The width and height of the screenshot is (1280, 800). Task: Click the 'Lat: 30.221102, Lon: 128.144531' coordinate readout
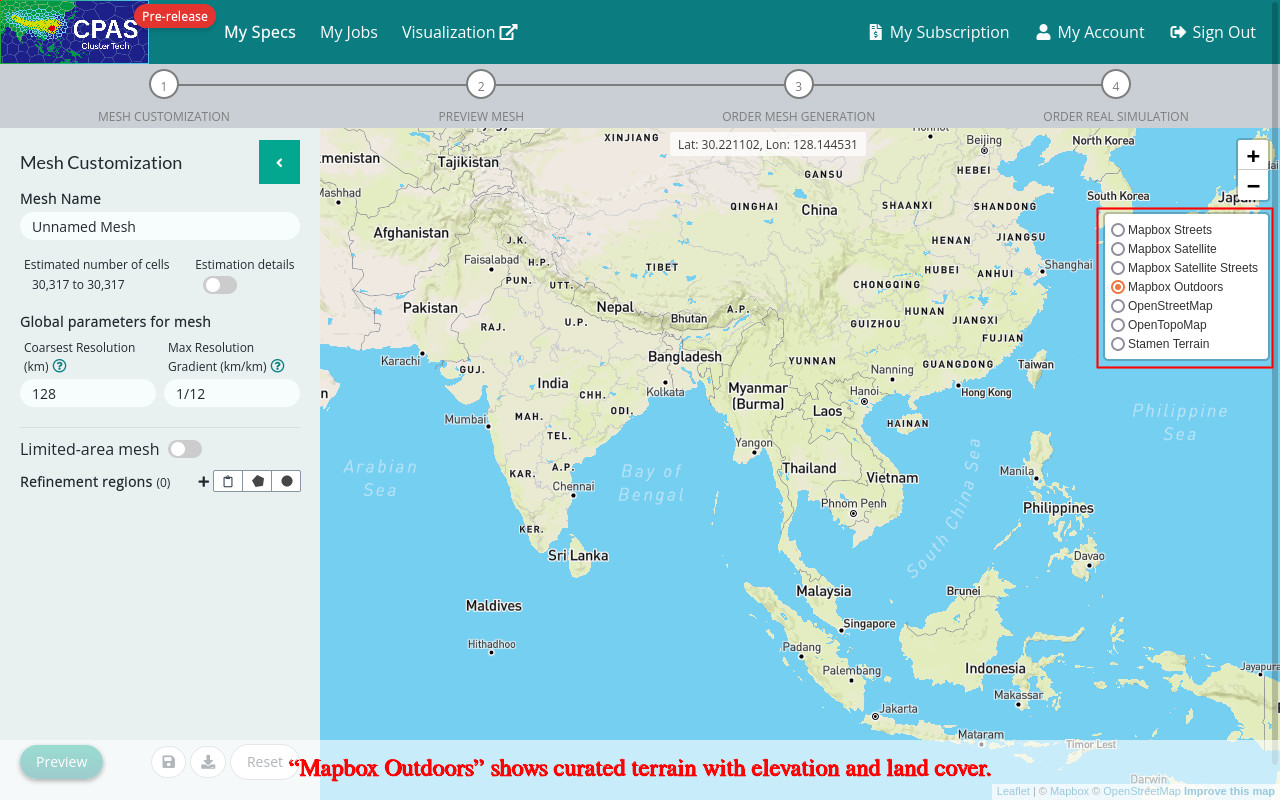point(768,145)
